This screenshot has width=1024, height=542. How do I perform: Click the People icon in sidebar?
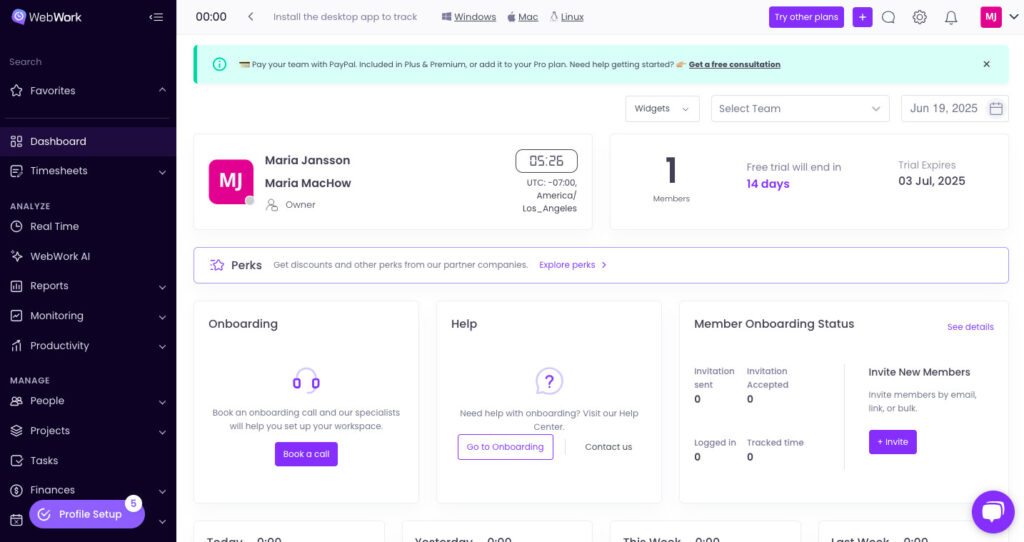pyautogui.click(x=16, y=401)
